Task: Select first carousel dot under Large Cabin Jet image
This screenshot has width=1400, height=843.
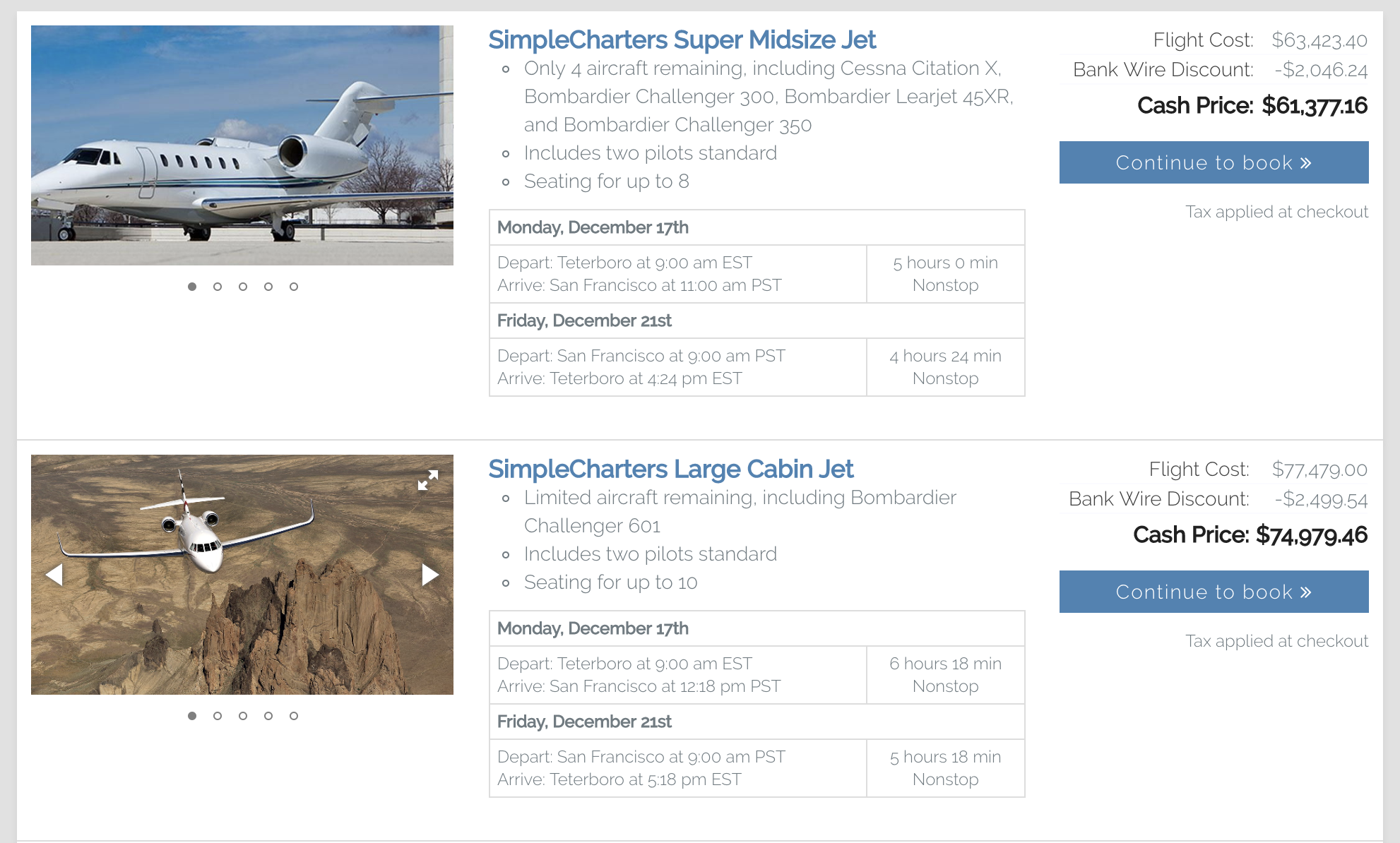Action: [192, 716]
